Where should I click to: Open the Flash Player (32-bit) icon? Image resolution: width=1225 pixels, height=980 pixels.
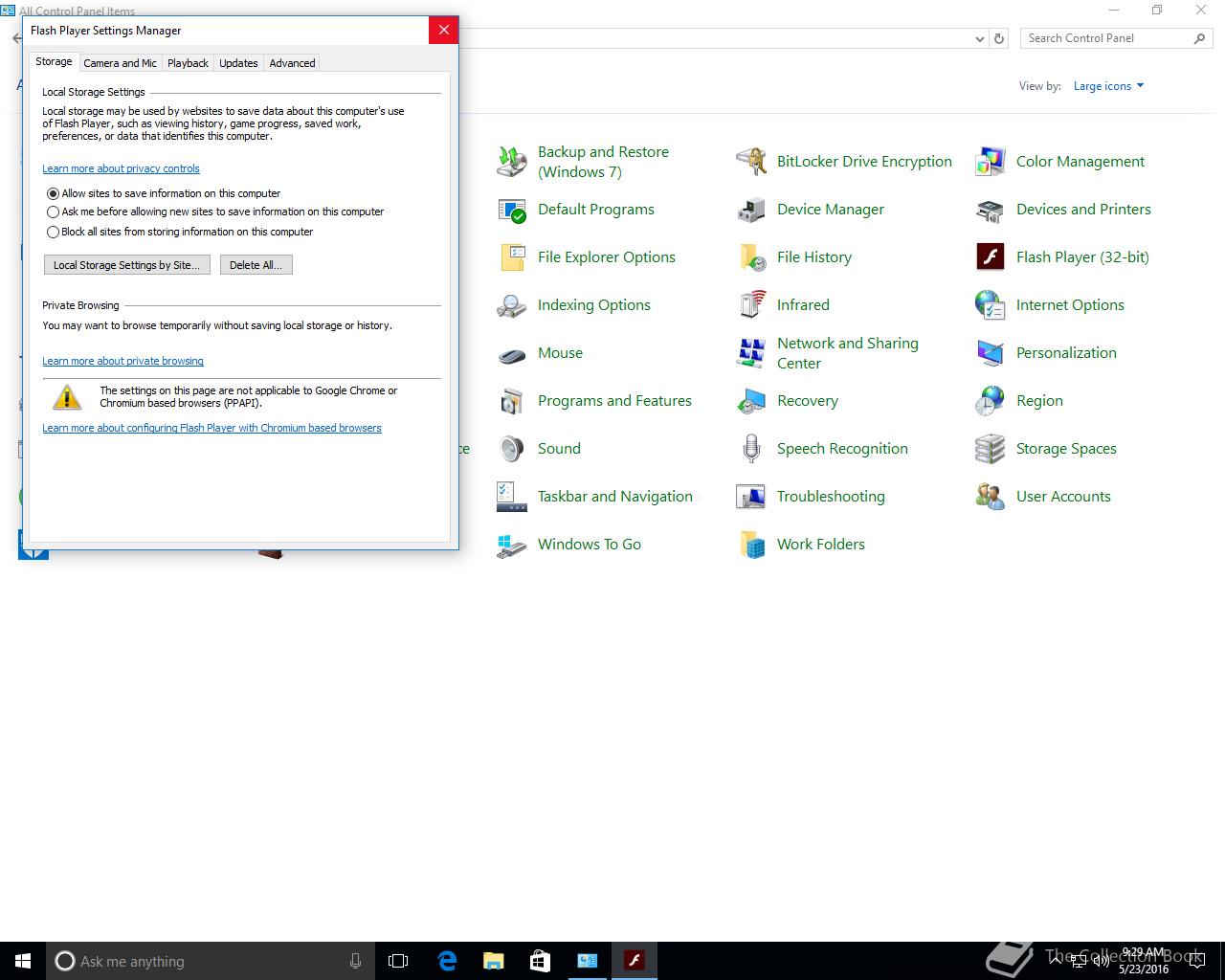pos(991,257)
